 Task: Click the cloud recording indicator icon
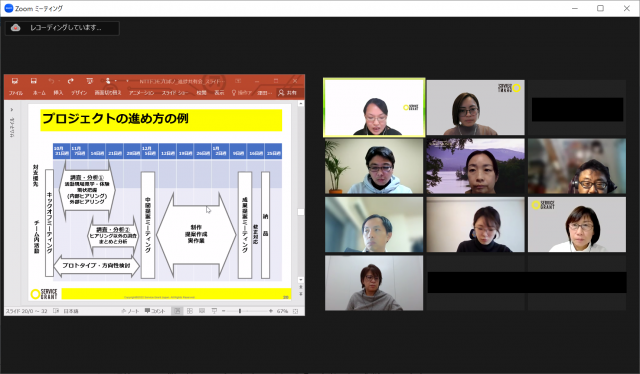(x=16, y=28)
